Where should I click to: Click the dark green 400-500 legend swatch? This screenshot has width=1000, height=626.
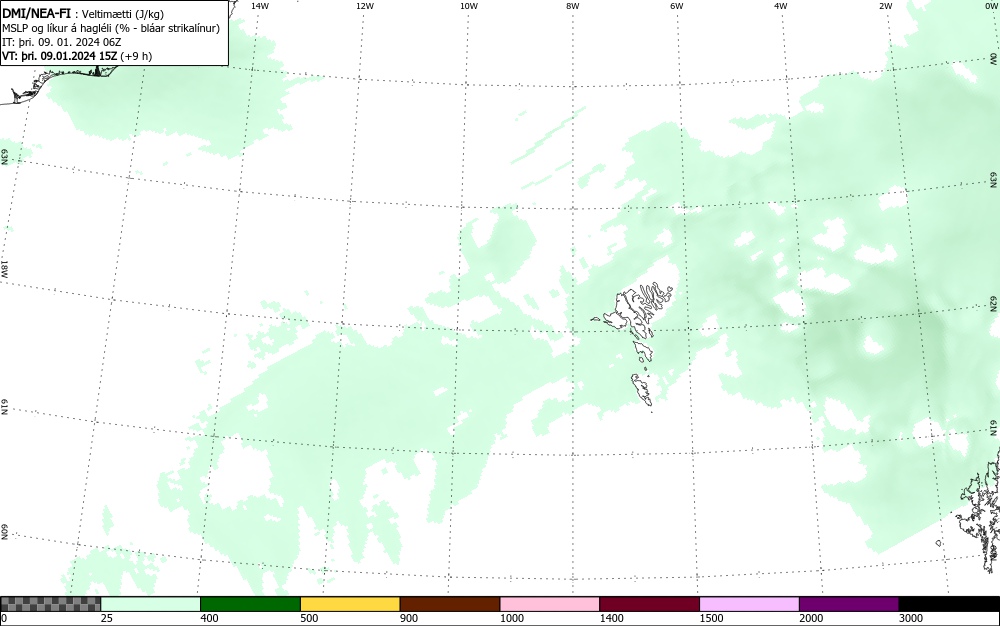point(250,604)
